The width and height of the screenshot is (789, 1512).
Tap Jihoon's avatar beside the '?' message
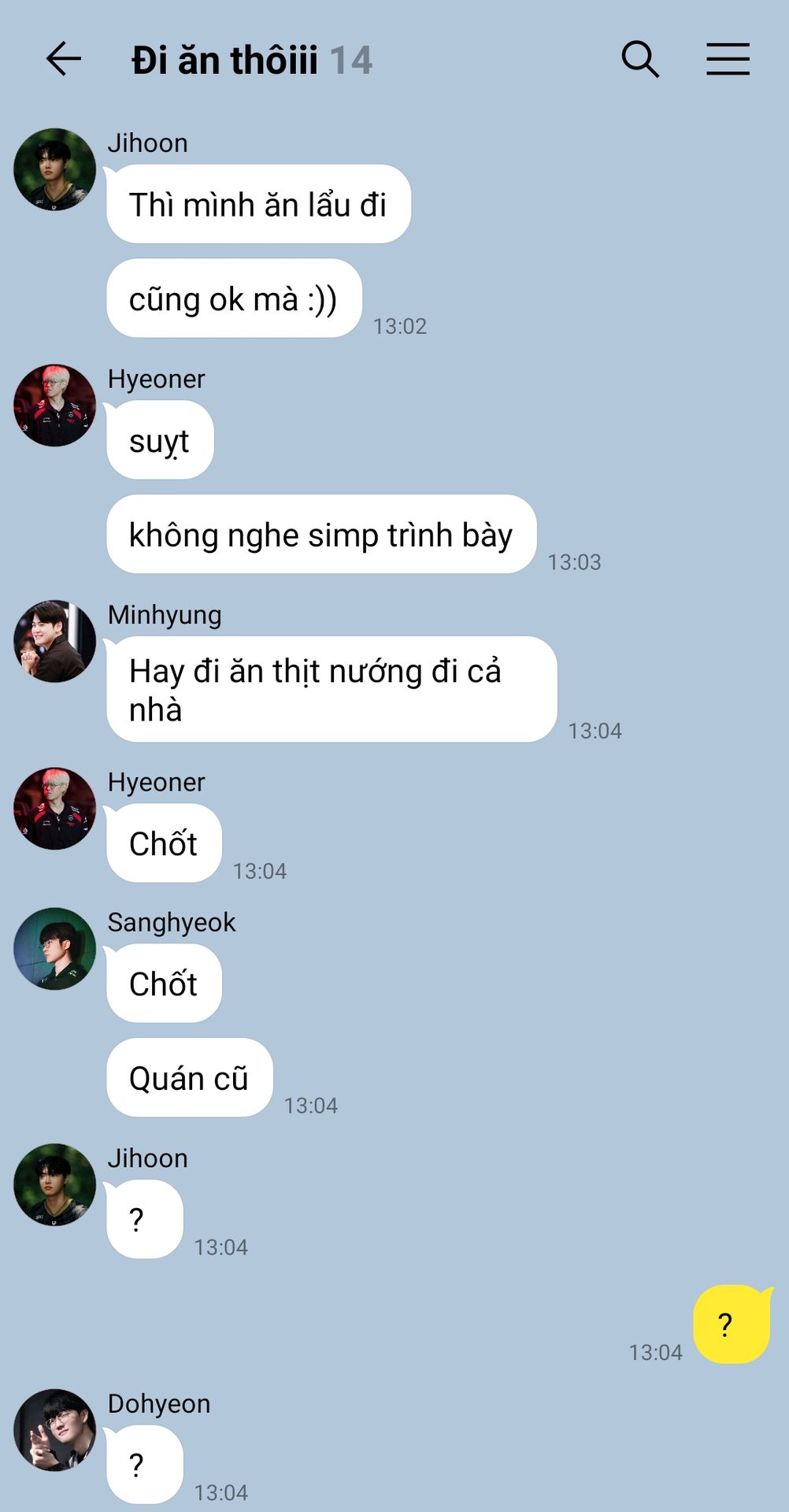coord(54,1184)
